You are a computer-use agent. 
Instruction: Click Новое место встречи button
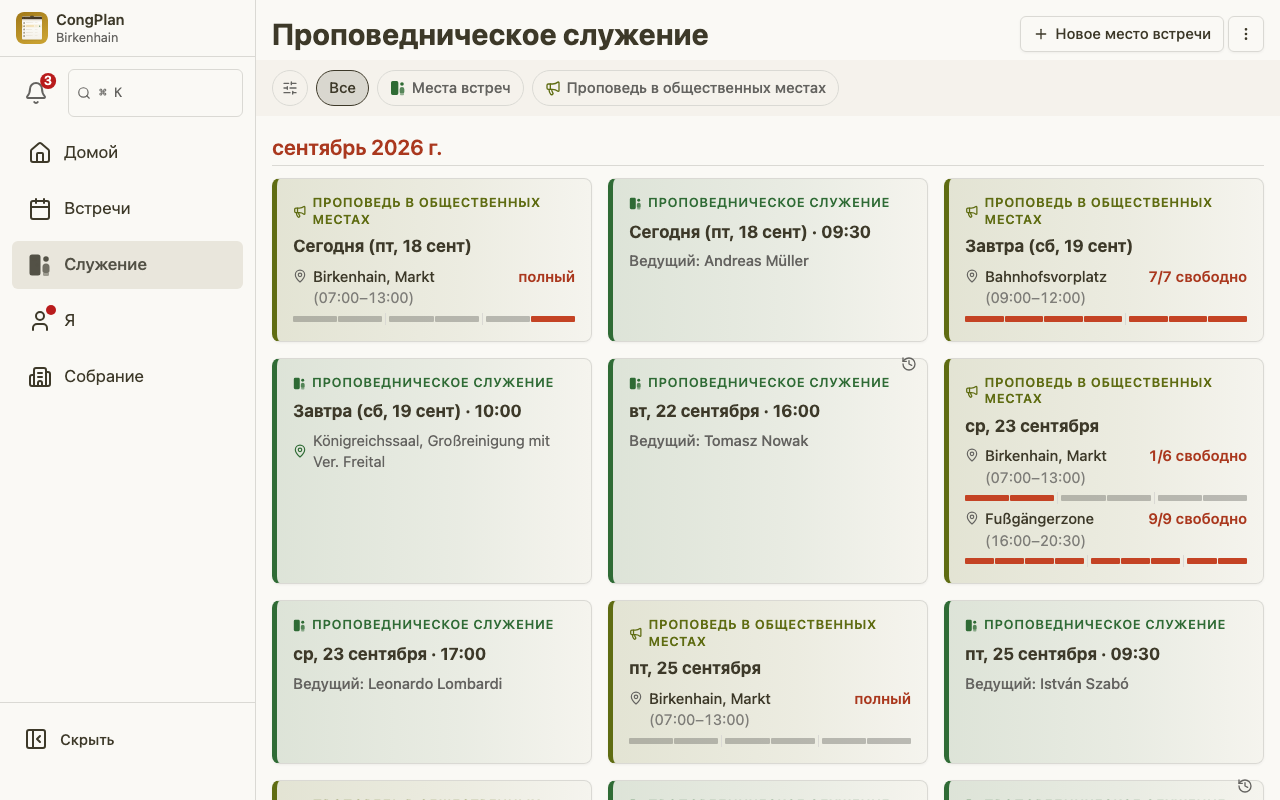pyautogui.click(x=1122, y=34)
